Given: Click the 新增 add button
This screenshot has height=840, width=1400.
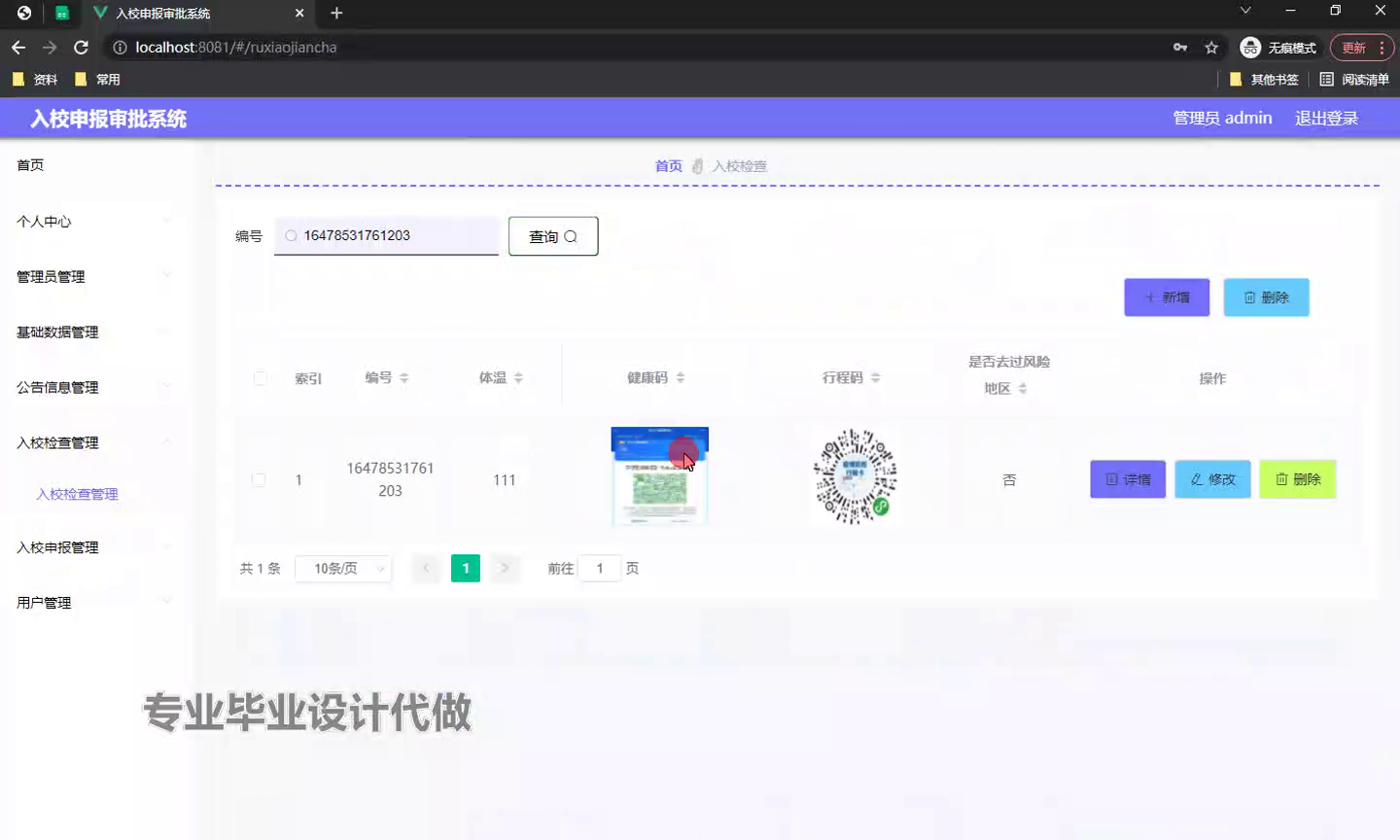Looking at the screenshot, I should click(x=1167, y=297).
